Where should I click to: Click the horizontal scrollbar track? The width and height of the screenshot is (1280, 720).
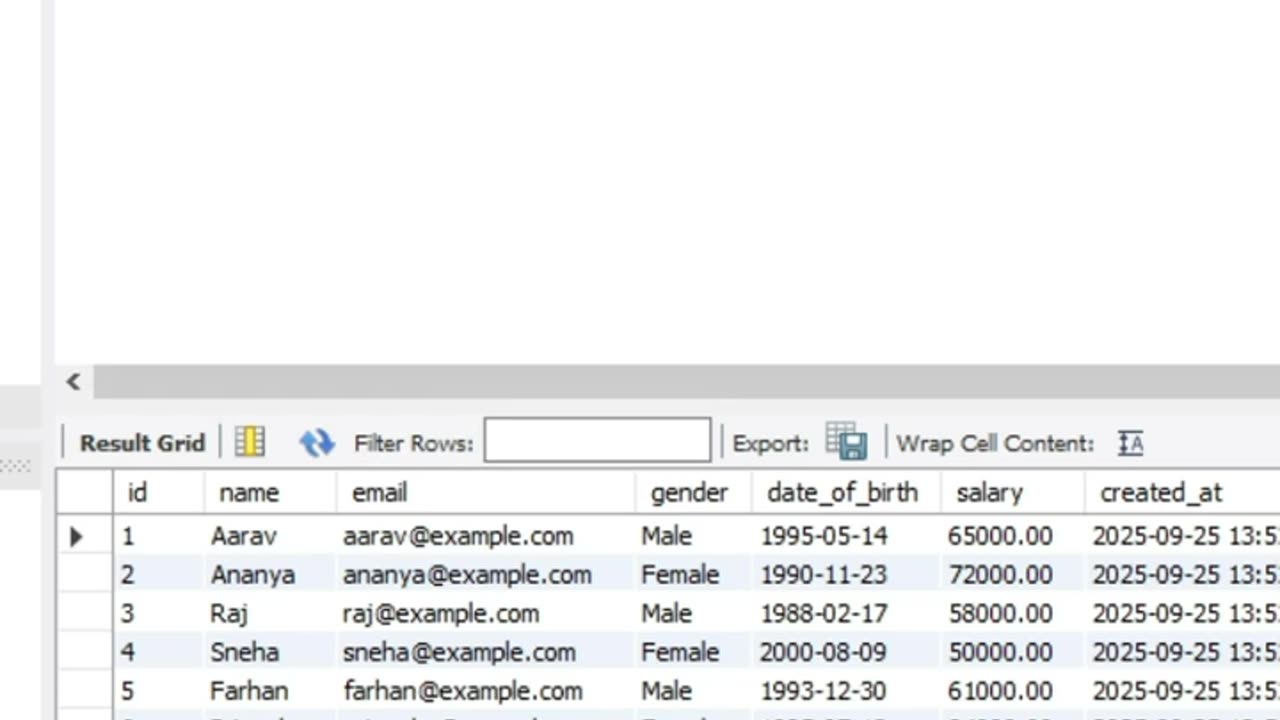click(686, 381)
